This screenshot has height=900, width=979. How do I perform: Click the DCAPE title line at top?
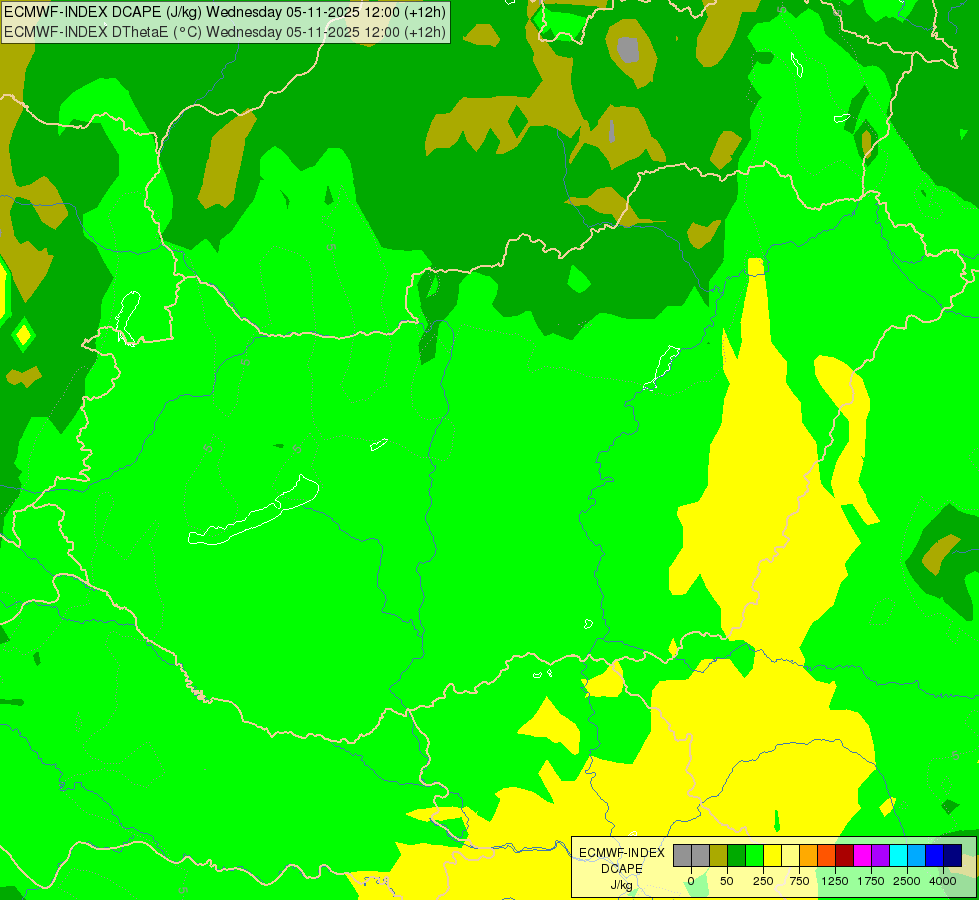click(225, 12)
